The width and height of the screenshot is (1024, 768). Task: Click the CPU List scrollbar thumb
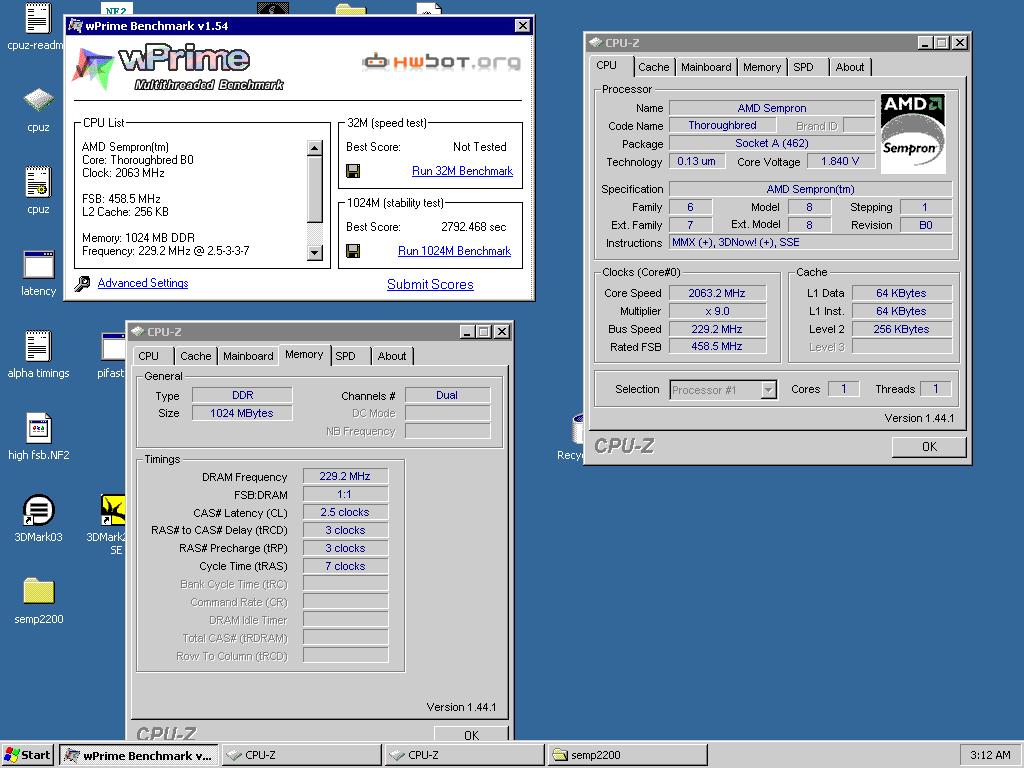(315, 189)
